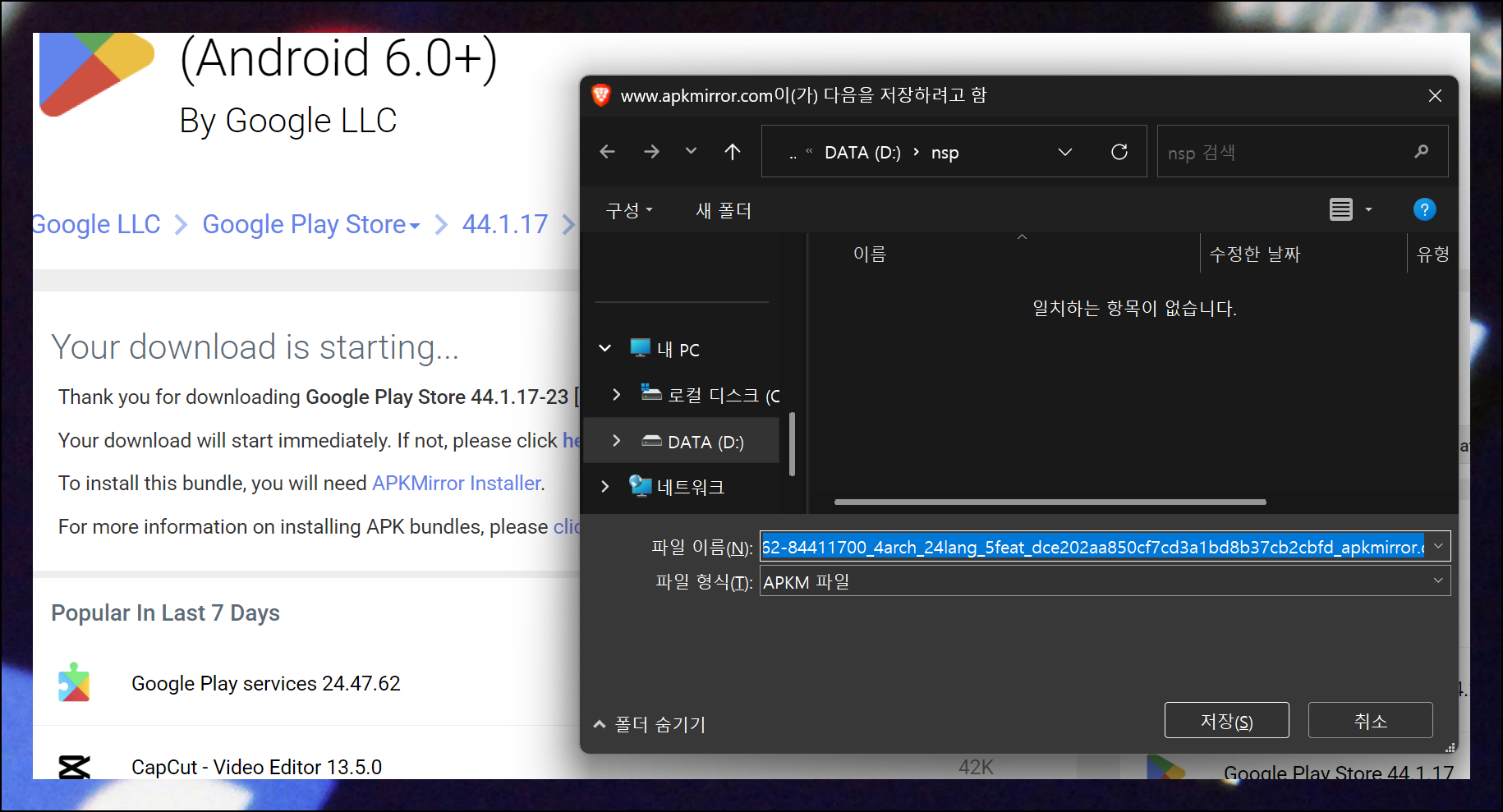
Task: Change view layout icon
Action: tap(1341, 210)
